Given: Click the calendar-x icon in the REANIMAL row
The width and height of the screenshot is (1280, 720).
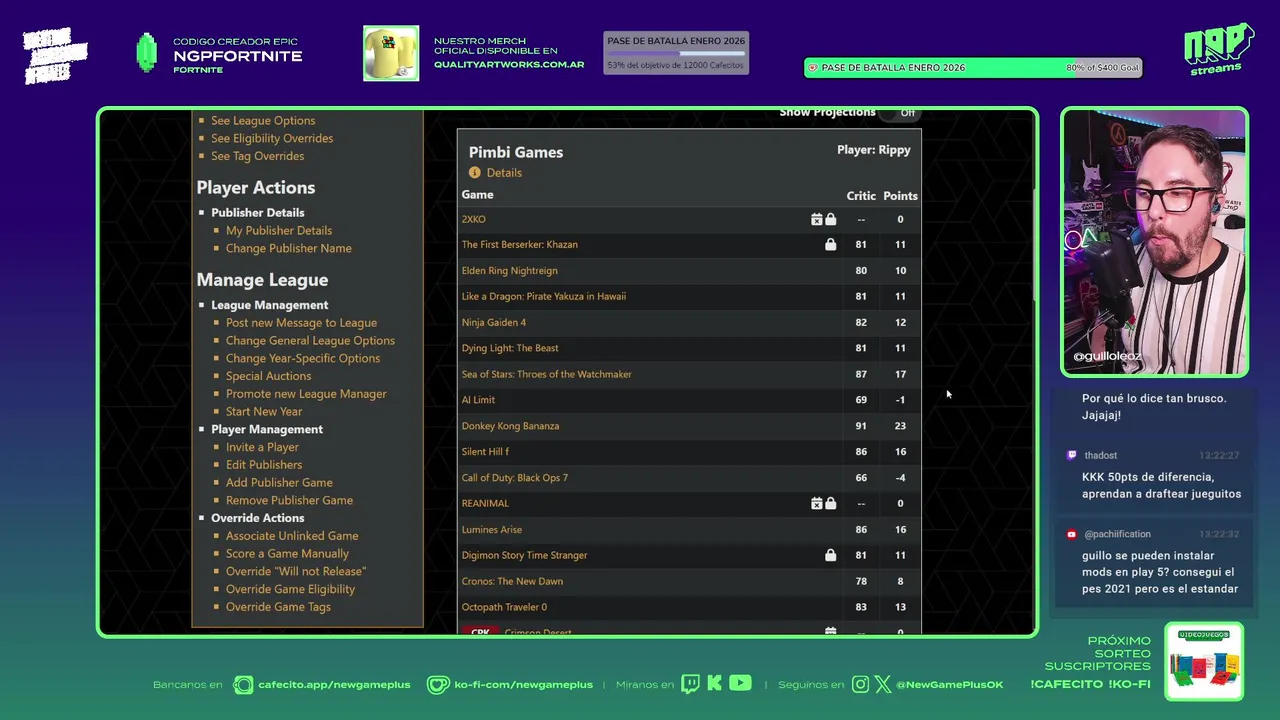Looking at the screenshot, I should point(816,503).
